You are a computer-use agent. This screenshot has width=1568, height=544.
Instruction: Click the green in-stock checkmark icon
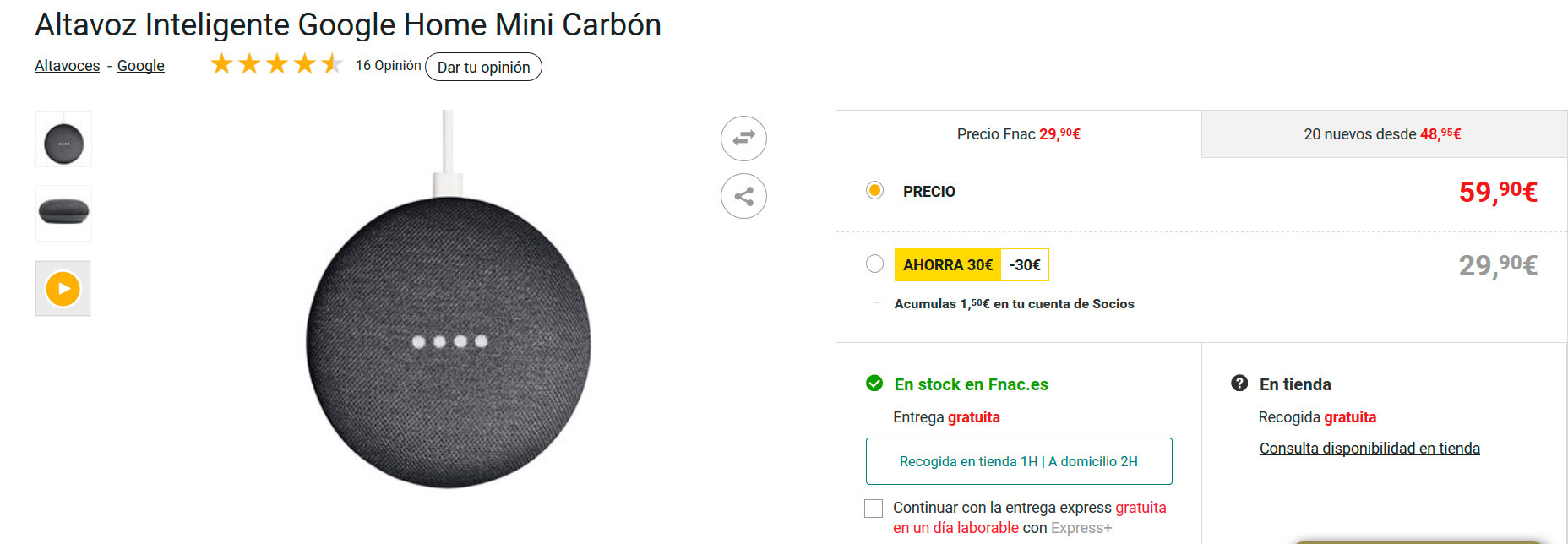click(874, 384)
